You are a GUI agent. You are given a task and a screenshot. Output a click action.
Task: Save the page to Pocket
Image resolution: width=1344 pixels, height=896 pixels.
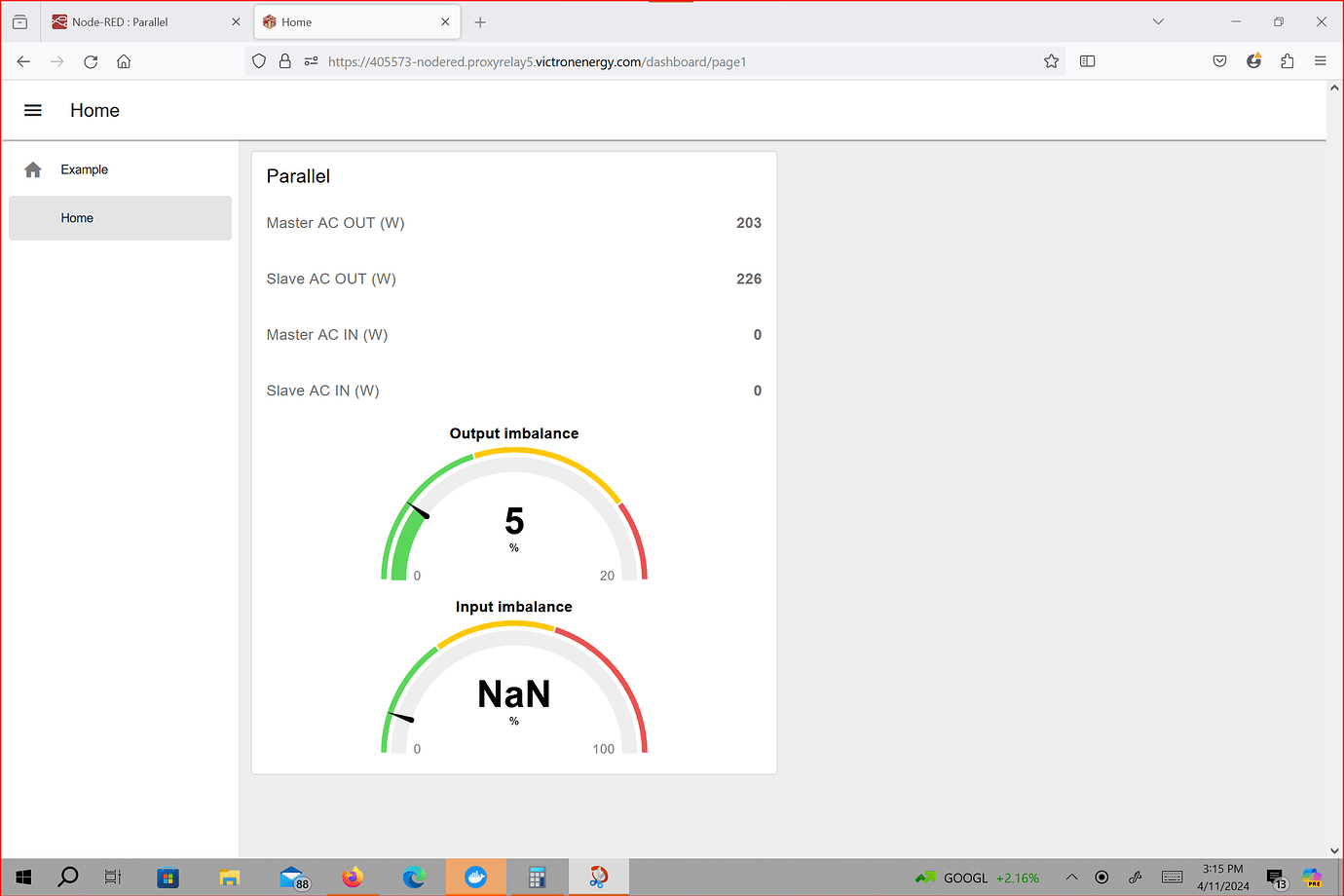pyautogui.click(x=1219, y=60)
